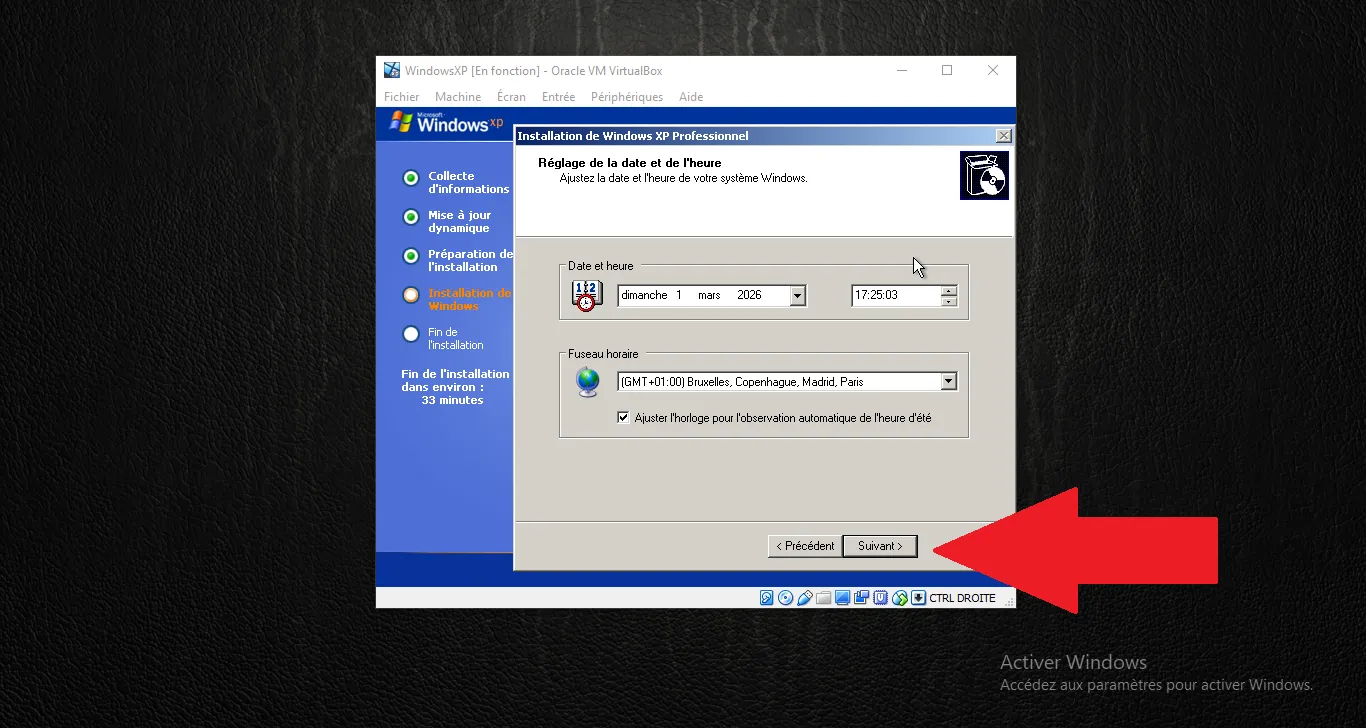Click the Suivant button
This screenshot has width=1366, height=728.
click(880, 546)
